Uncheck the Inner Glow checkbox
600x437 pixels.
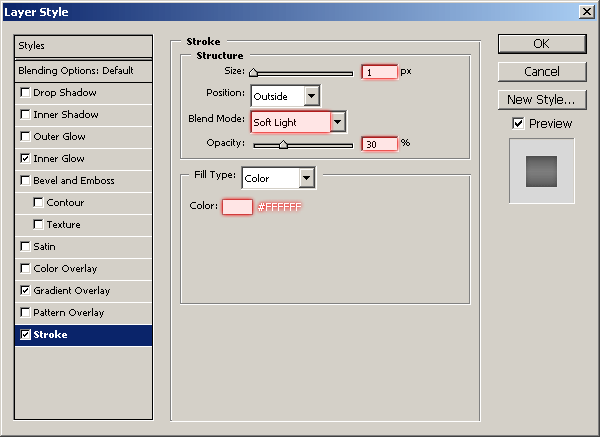pyautogui.click(x=25, y=158)
